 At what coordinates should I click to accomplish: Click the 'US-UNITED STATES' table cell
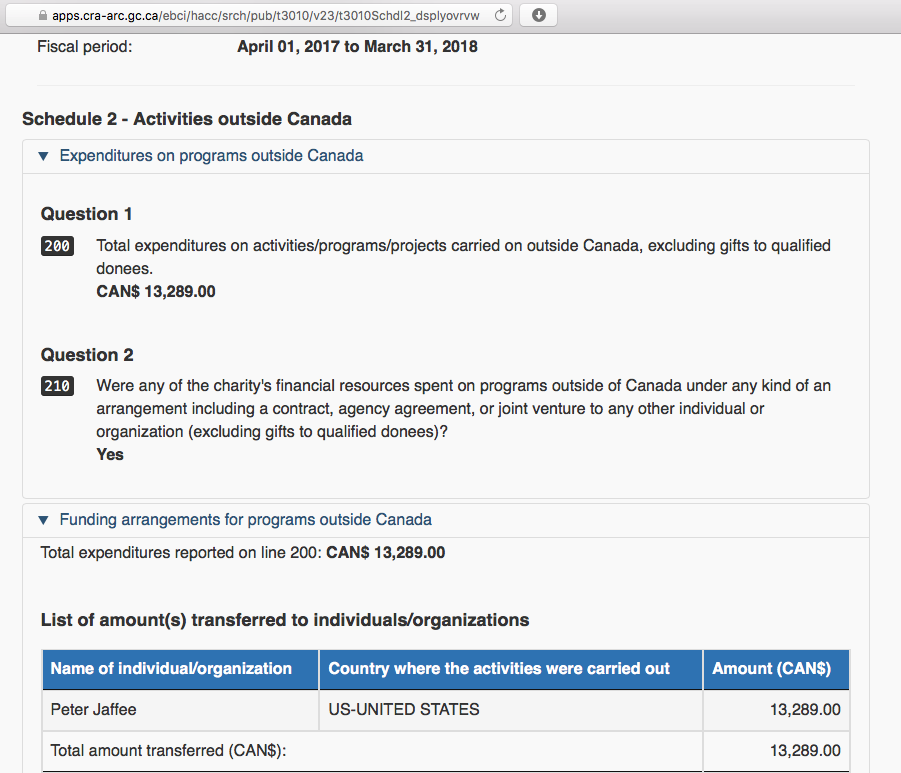coord(404,710)
